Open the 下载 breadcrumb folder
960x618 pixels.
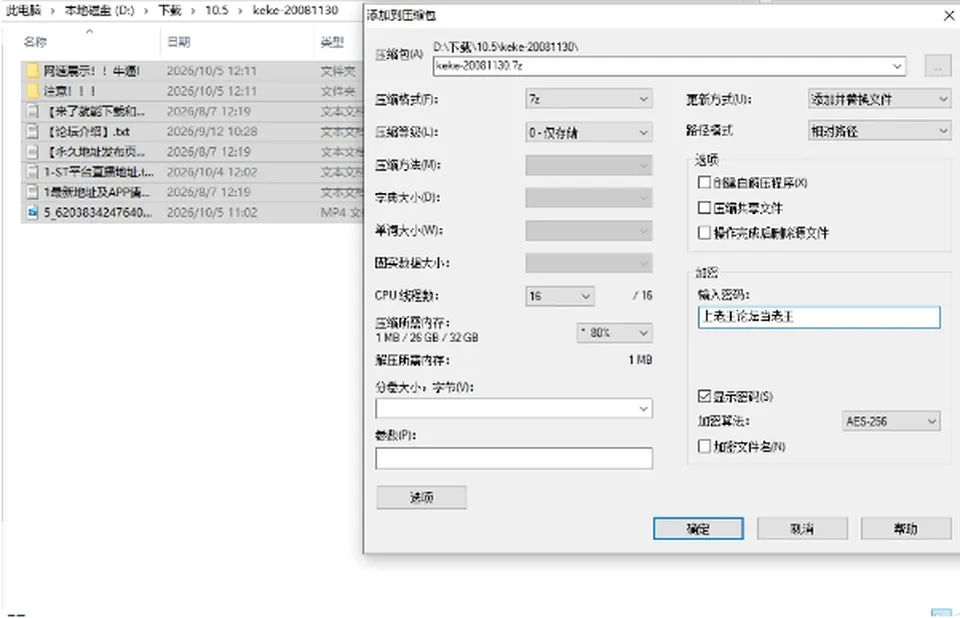(x=170, y=10)
